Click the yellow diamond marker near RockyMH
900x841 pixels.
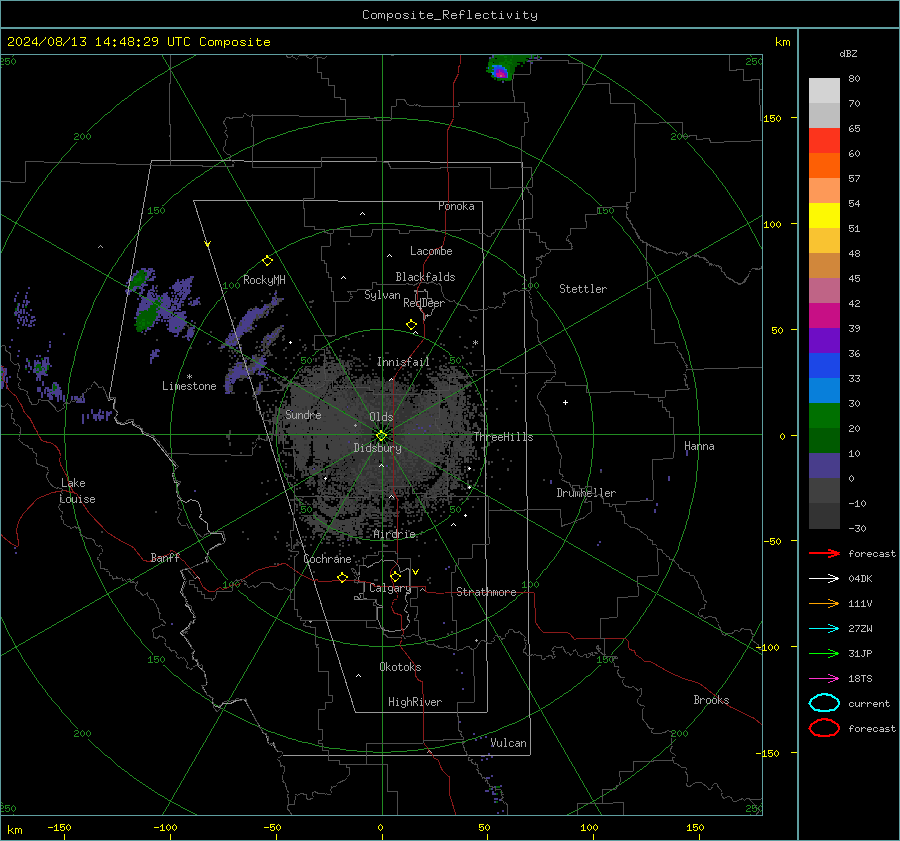pos(267,261)
